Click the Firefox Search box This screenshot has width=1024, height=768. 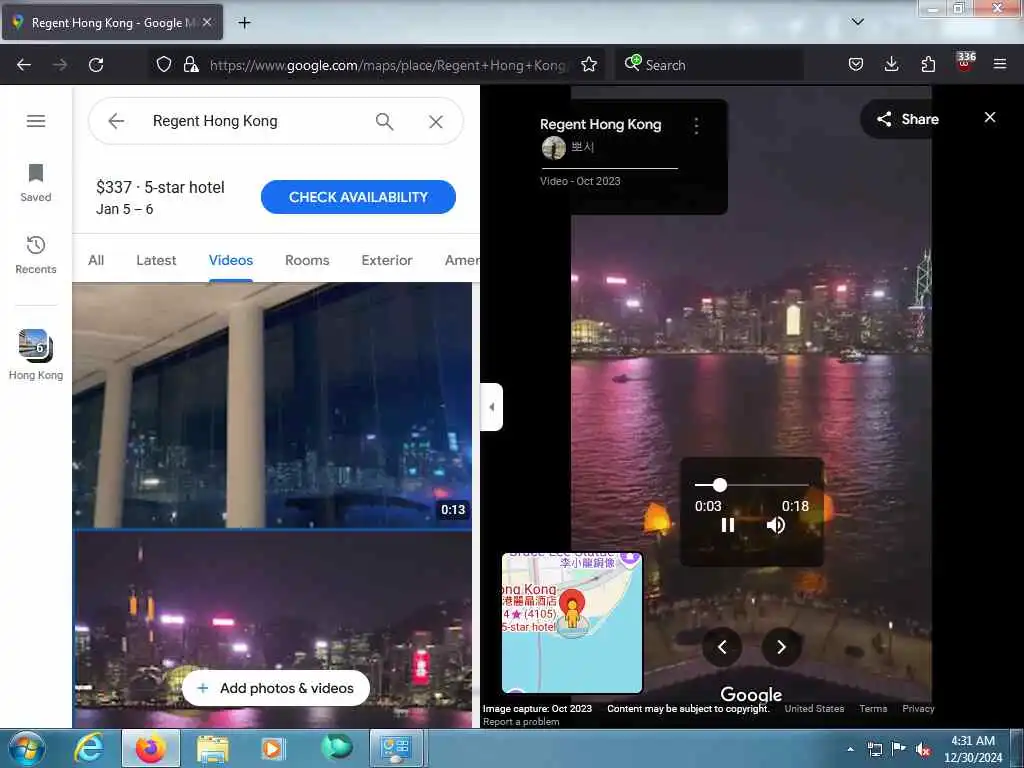click(x=709, y=65)
